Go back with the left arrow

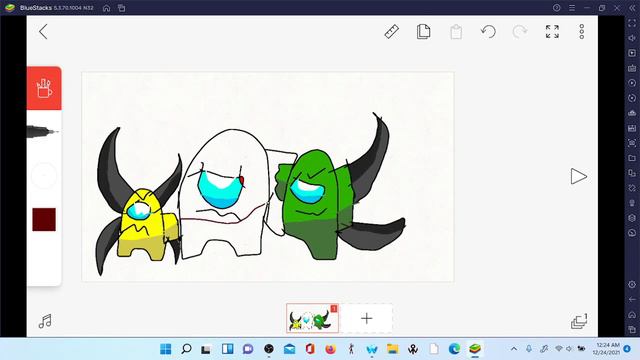coord(43,32)
